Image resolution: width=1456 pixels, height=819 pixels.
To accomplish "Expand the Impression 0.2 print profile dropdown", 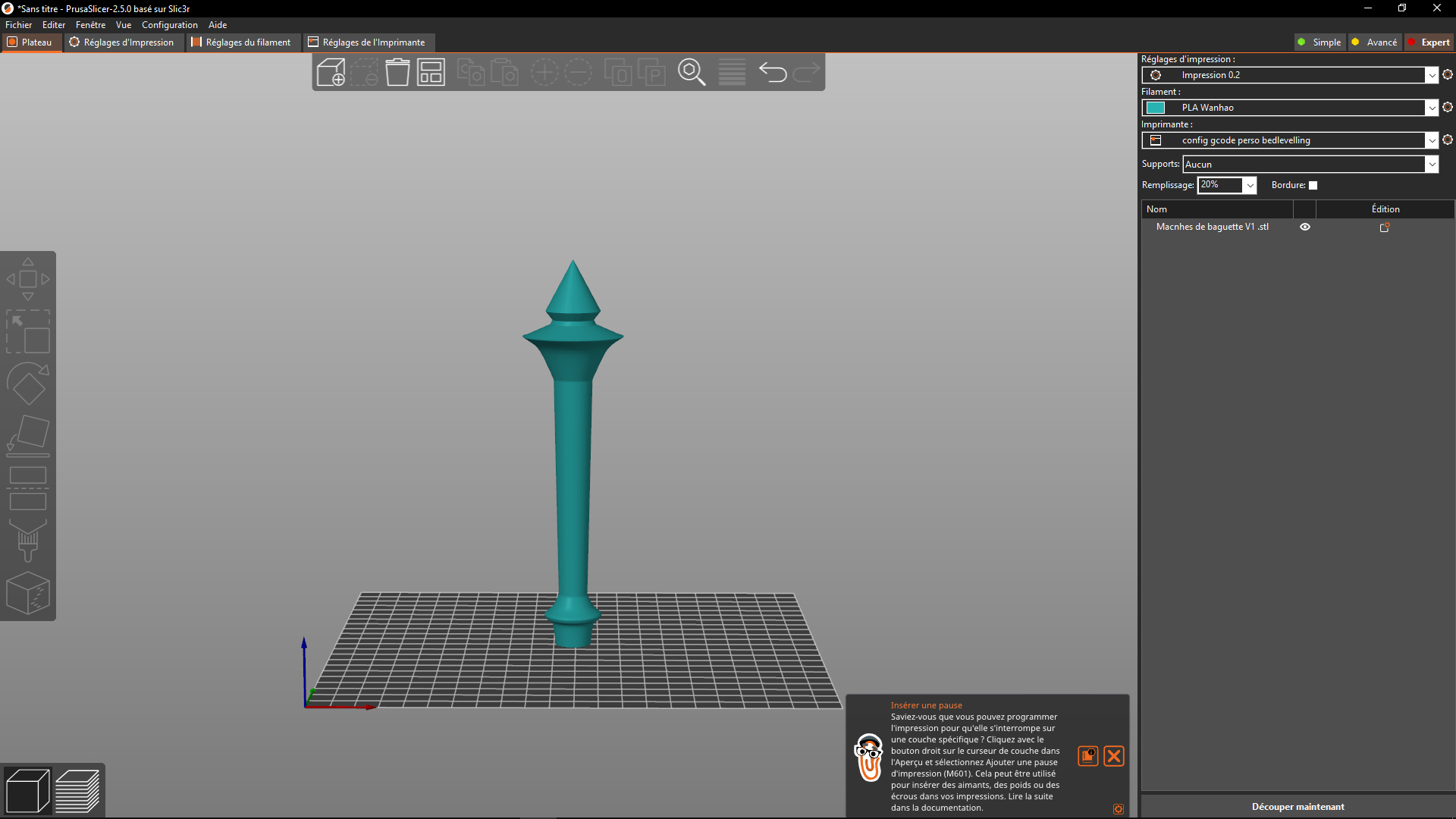I will 1432,75.
